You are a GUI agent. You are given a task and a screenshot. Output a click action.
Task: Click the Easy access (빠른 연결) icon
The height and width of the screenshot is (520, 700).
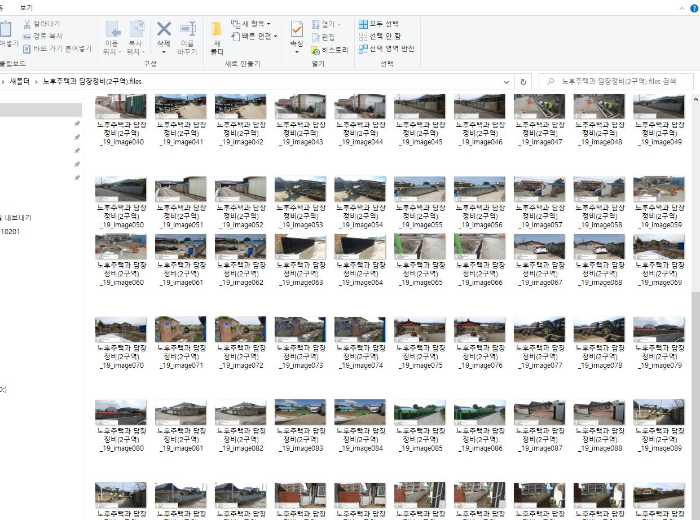[x=235, y=37]
